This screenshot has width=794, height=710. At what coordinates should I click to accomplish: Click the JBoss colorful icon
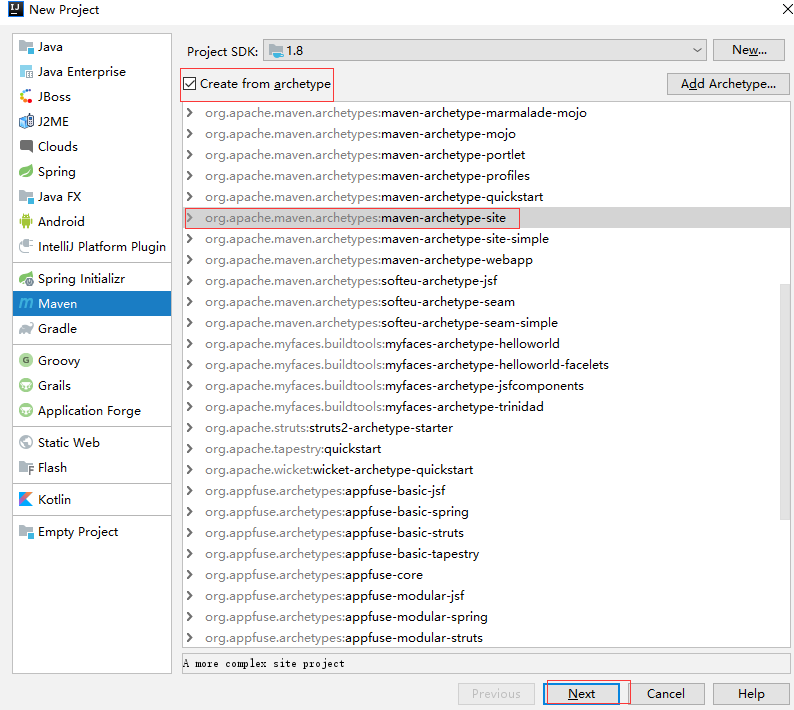pyautogui.click(x=26, y=96)
